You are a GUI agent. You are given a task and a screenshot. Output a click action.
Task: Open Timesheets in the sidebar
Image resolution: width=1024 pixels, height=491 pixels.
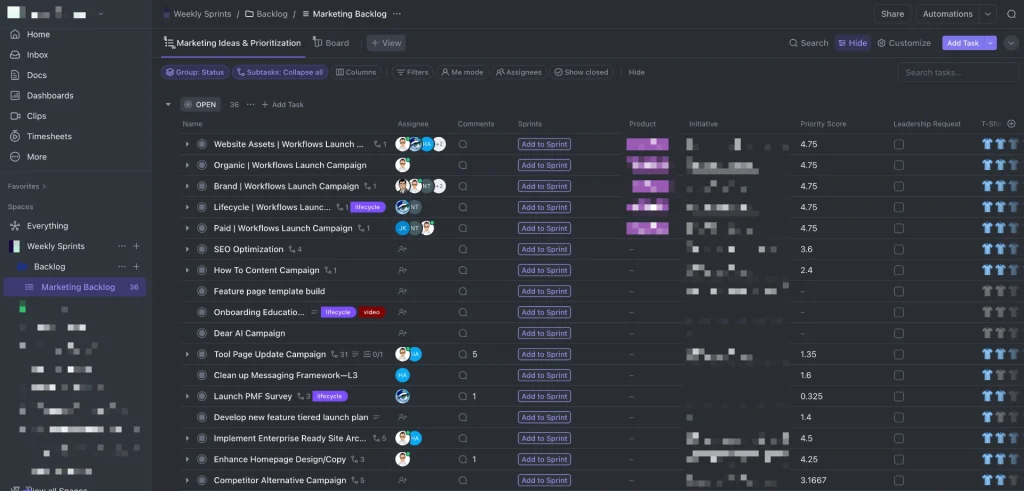coord(48,136)
